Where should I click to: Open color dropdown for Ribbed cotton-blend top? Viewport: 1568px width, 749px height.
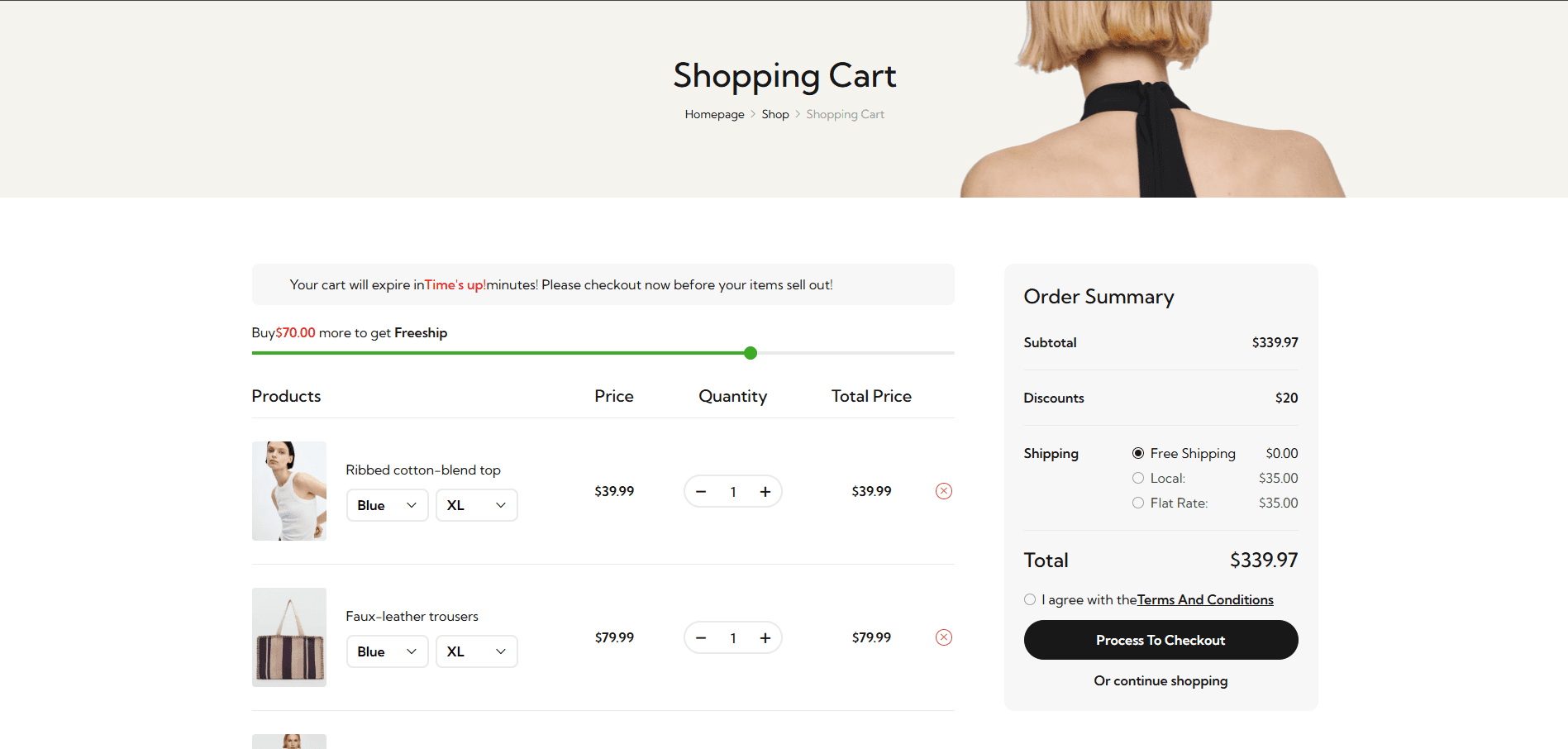click(x=387, y=505)
